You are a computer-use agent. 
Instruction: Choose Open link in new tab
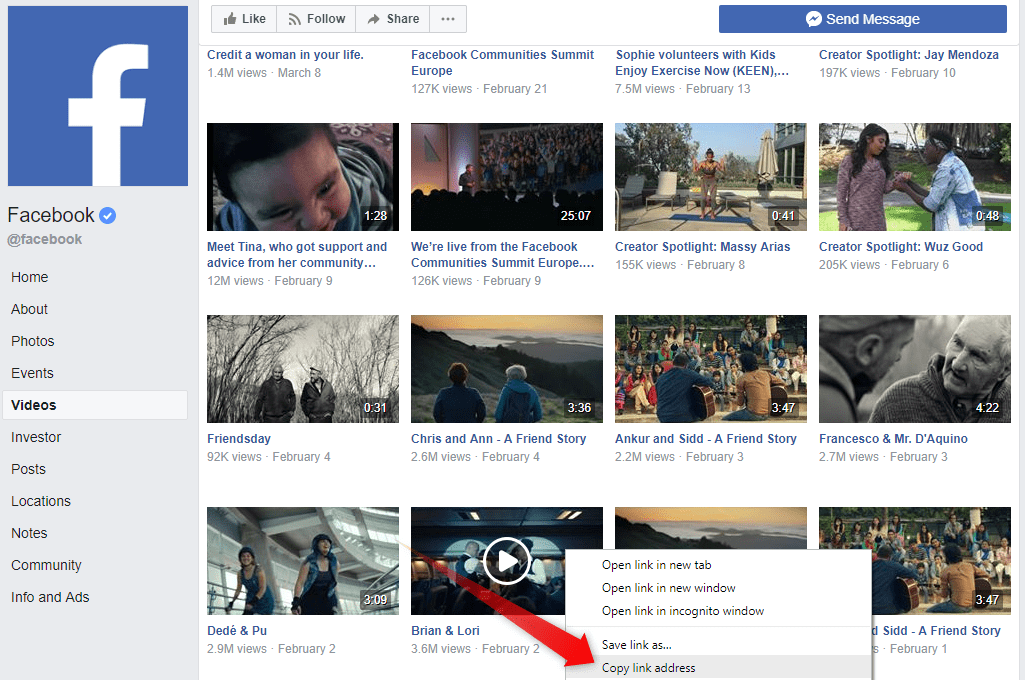(x=656, y=565)
